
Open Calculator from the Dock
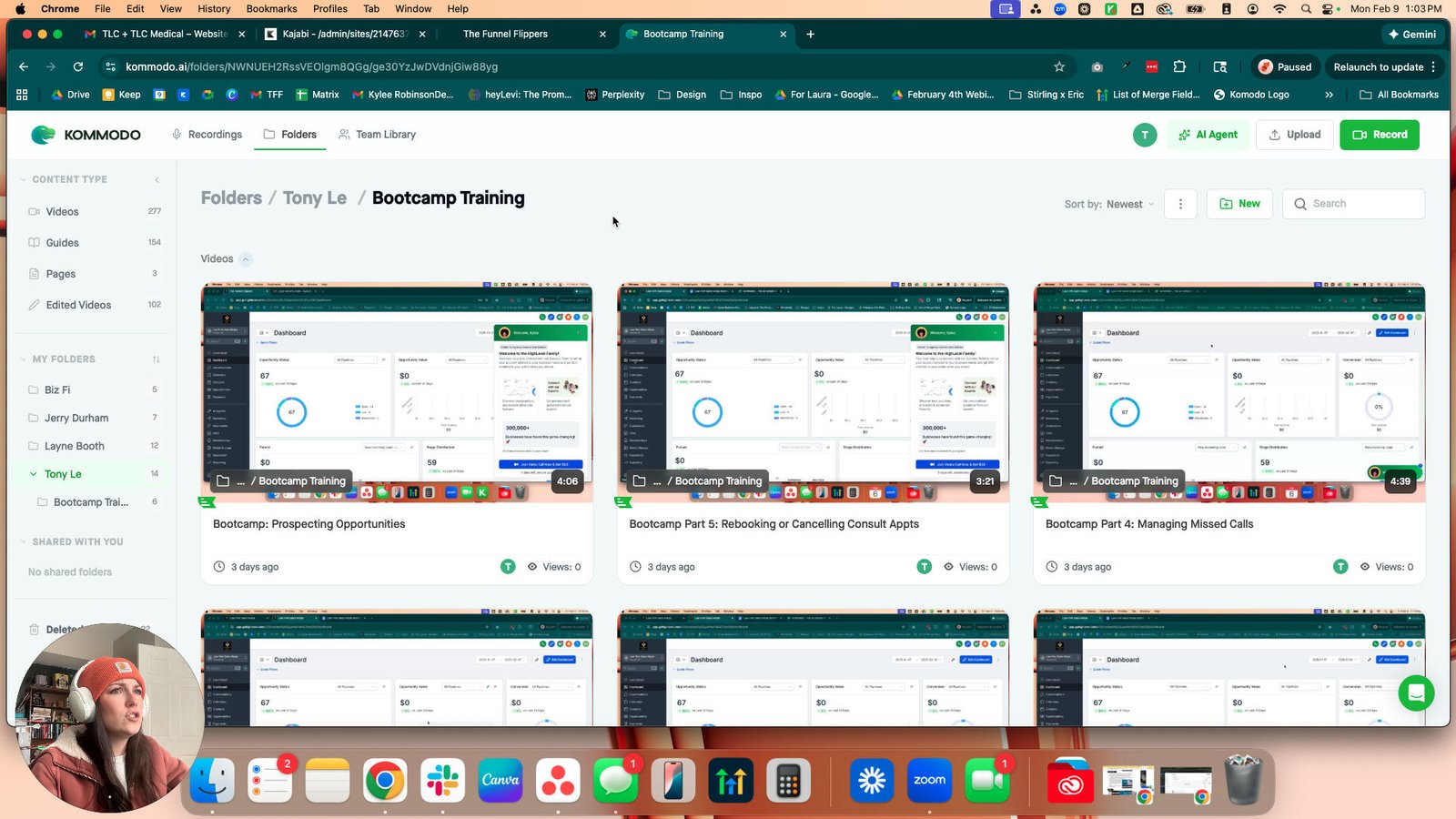coord(788,781)
